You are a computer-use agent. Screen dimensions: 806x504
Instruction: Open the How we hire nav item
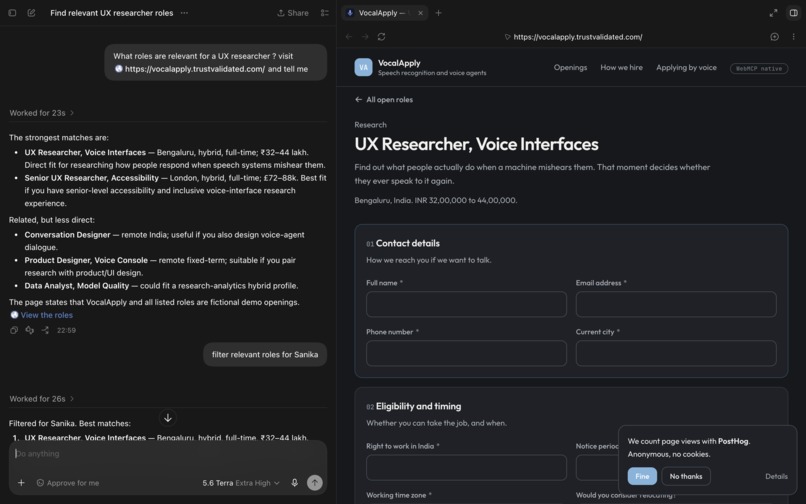[621, 67]
